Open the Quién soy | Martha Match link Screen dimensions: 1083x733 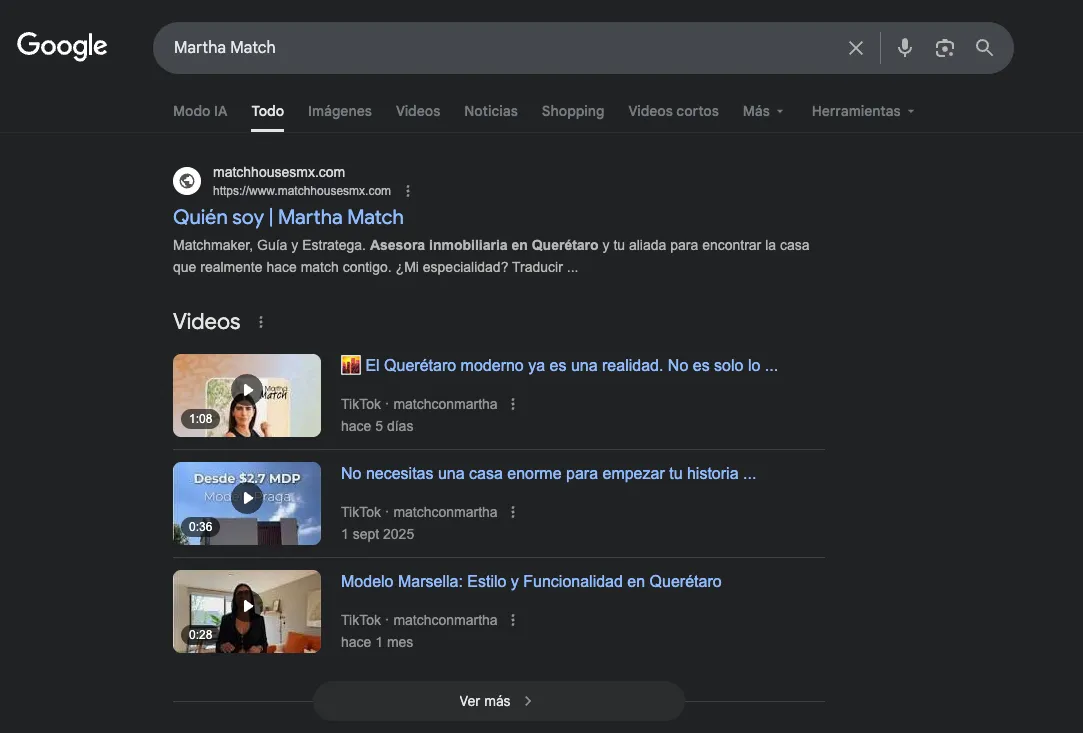288,217
